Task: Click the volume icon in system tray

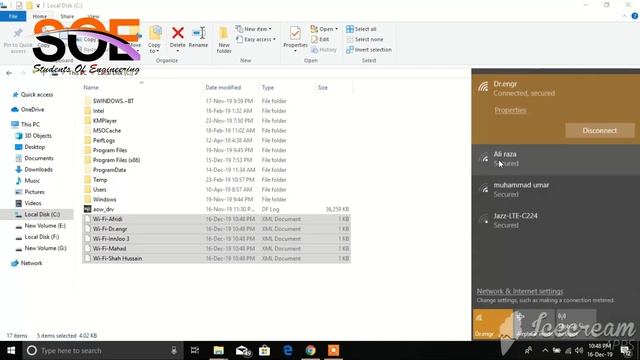Action: pos(579,350)
